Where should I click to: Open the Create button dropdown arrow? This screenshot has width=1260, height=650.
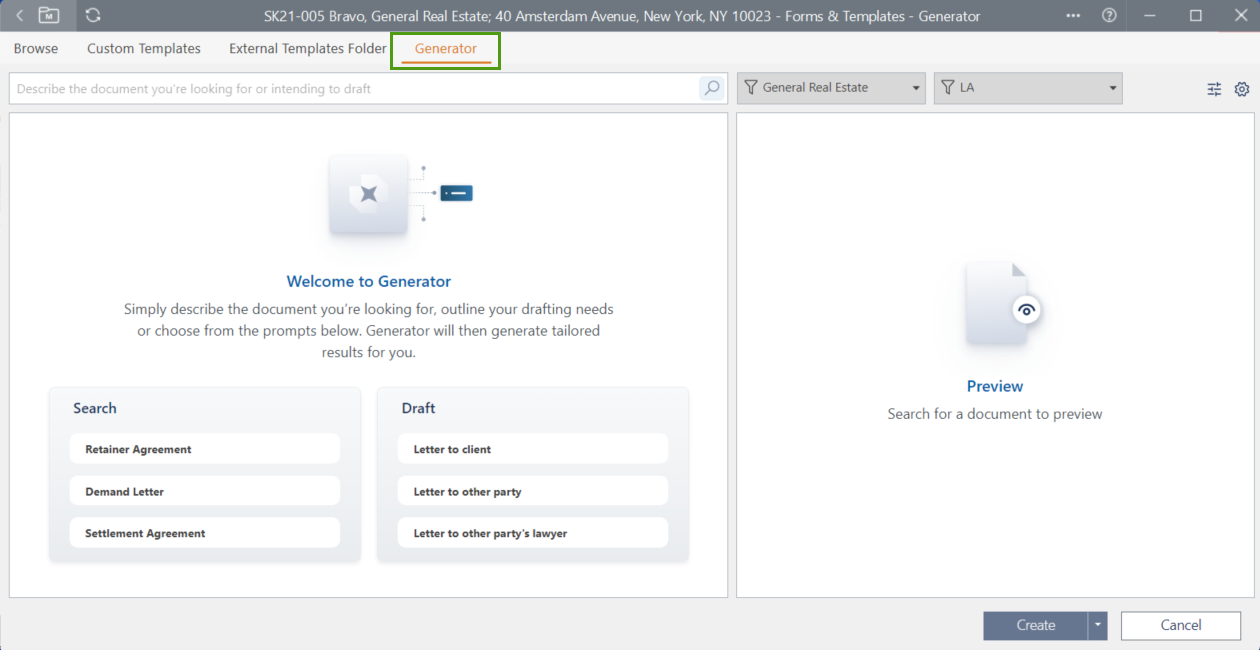pyautogui.click(x=1099, y=626)
